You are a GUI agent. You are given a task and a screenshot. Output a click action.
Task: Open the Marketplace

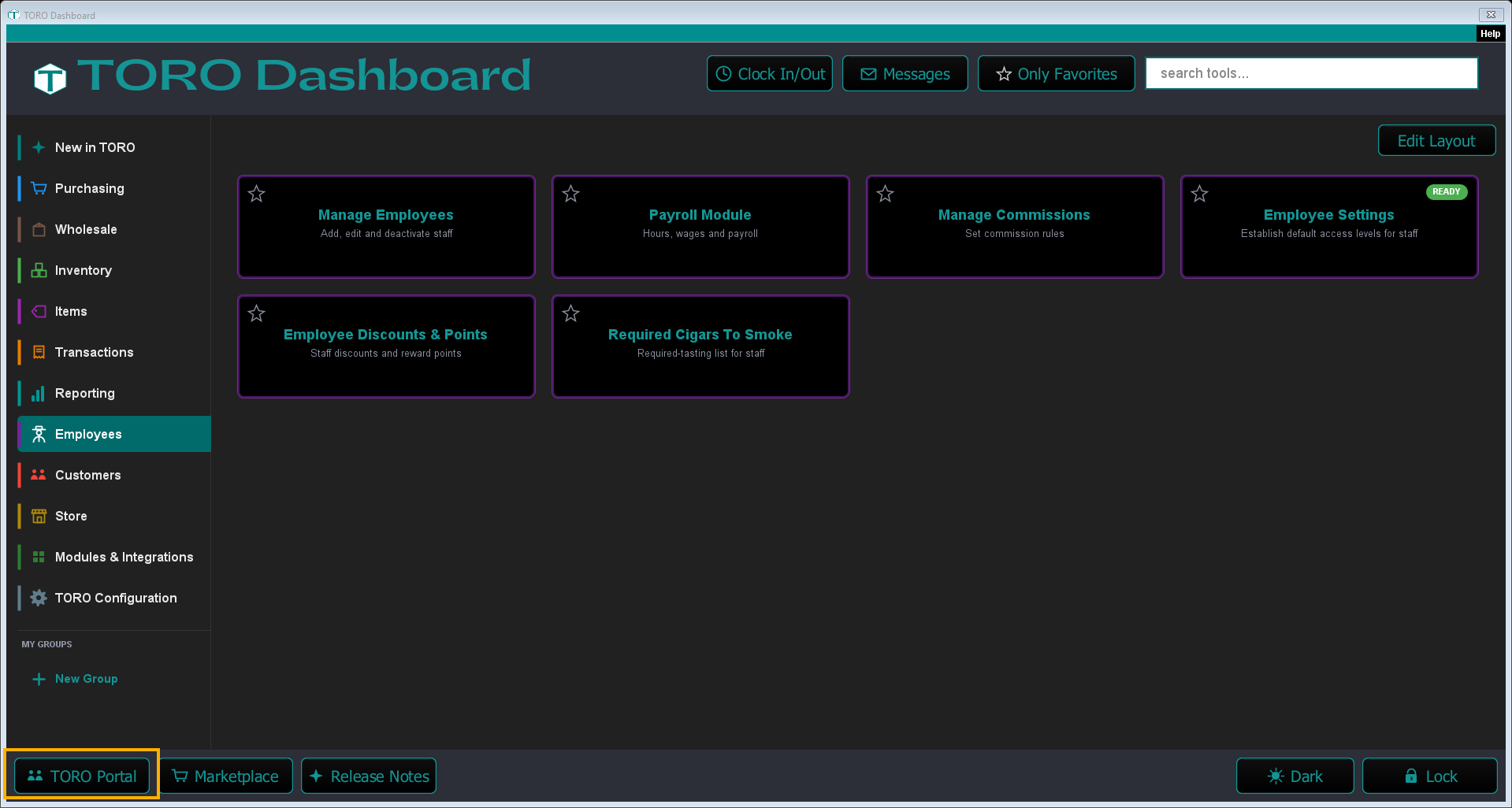[226, 776]
